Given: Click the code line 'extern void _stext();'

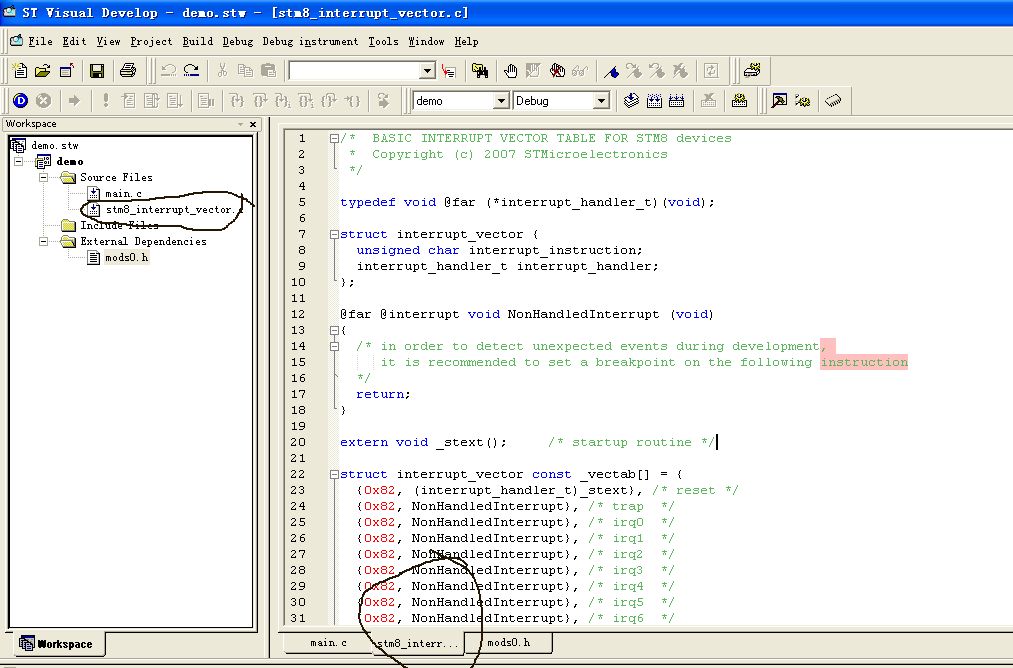Looking at the screenshot, I should (423, 442).
